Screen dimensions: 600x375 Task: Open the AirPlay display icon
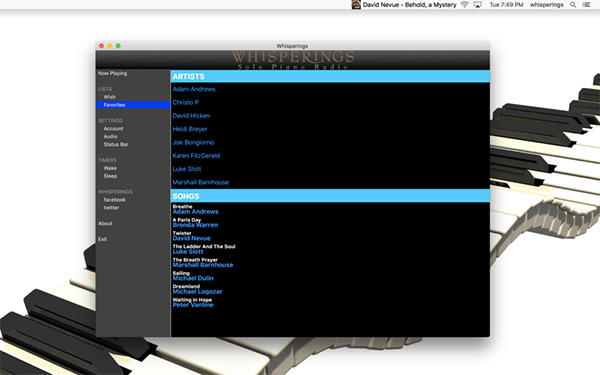(478, 5)
